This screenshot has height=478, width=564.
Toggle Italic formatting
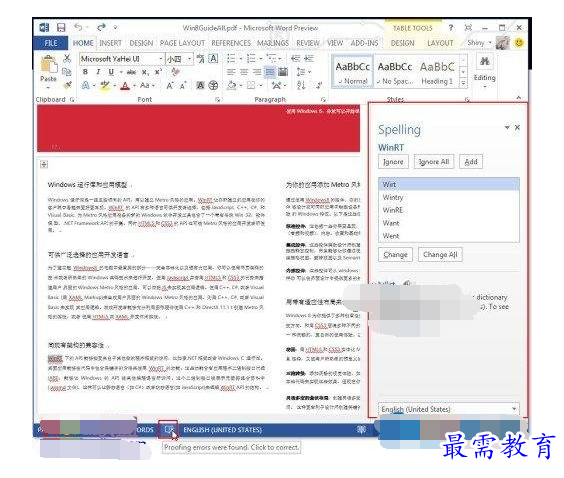pos(98,72)
